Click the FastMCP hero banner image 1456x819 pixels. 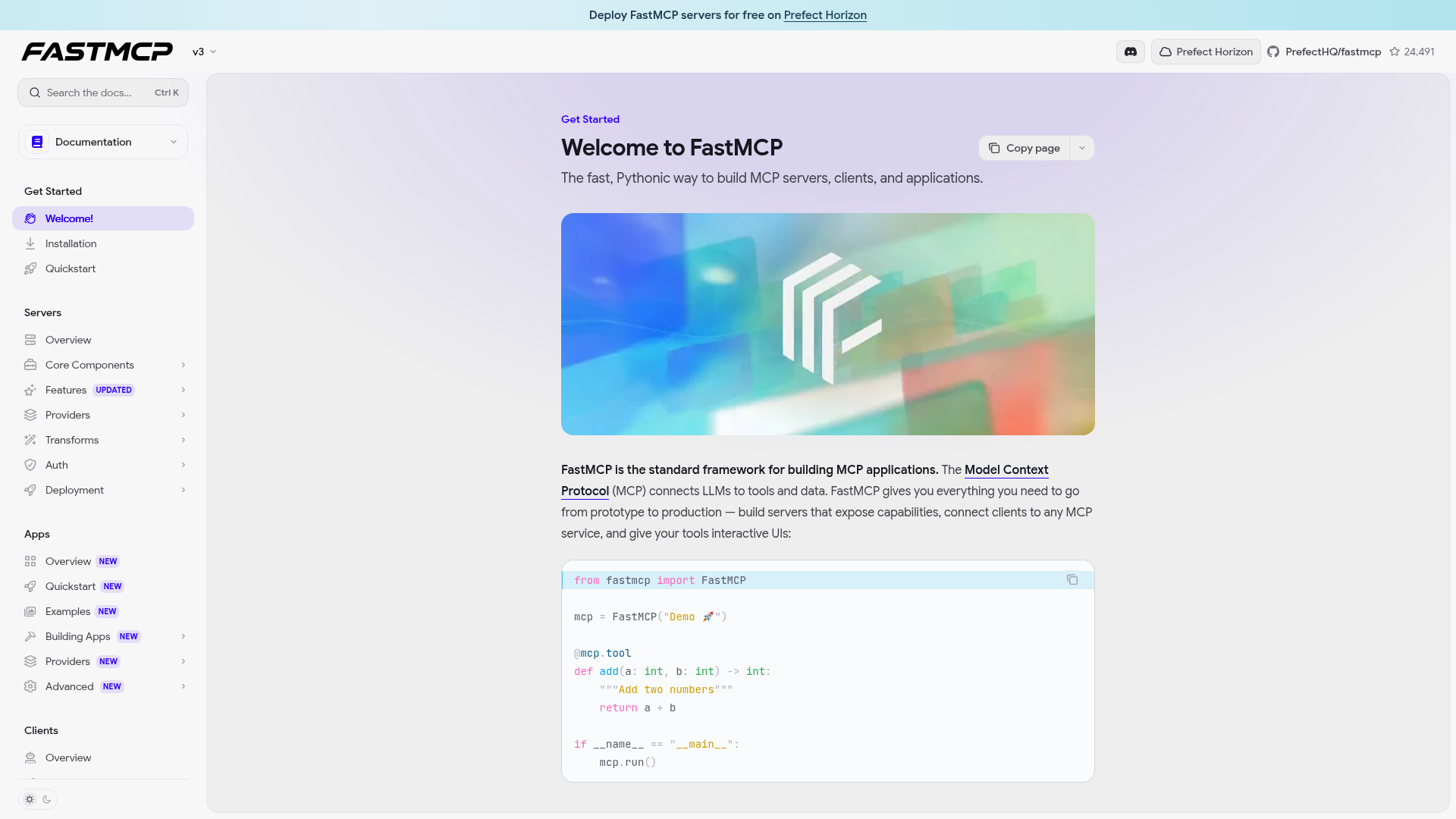pyautogui.click(x=827, y=324)
